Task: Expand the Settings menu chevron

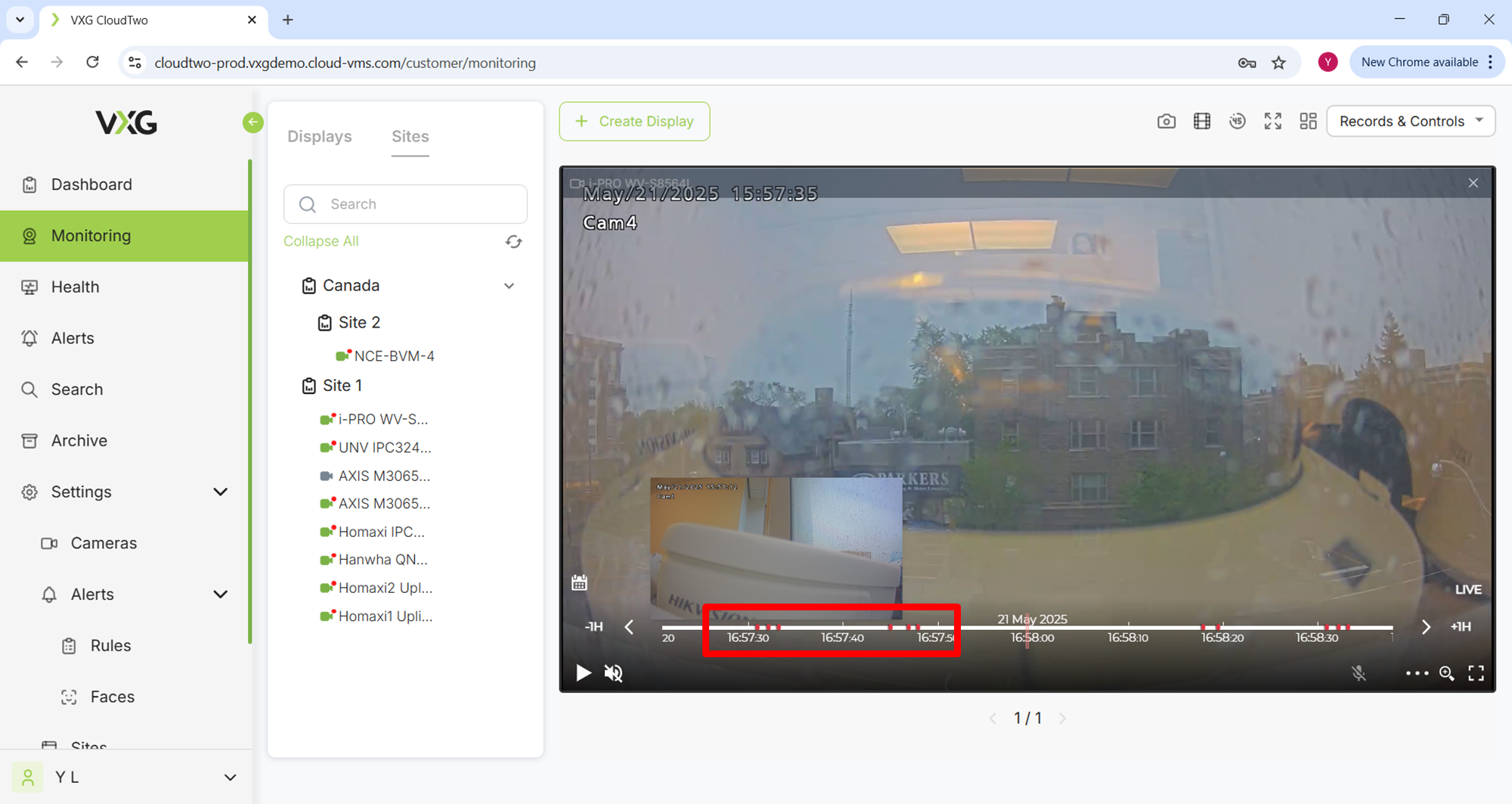Action: pos(220,492)
